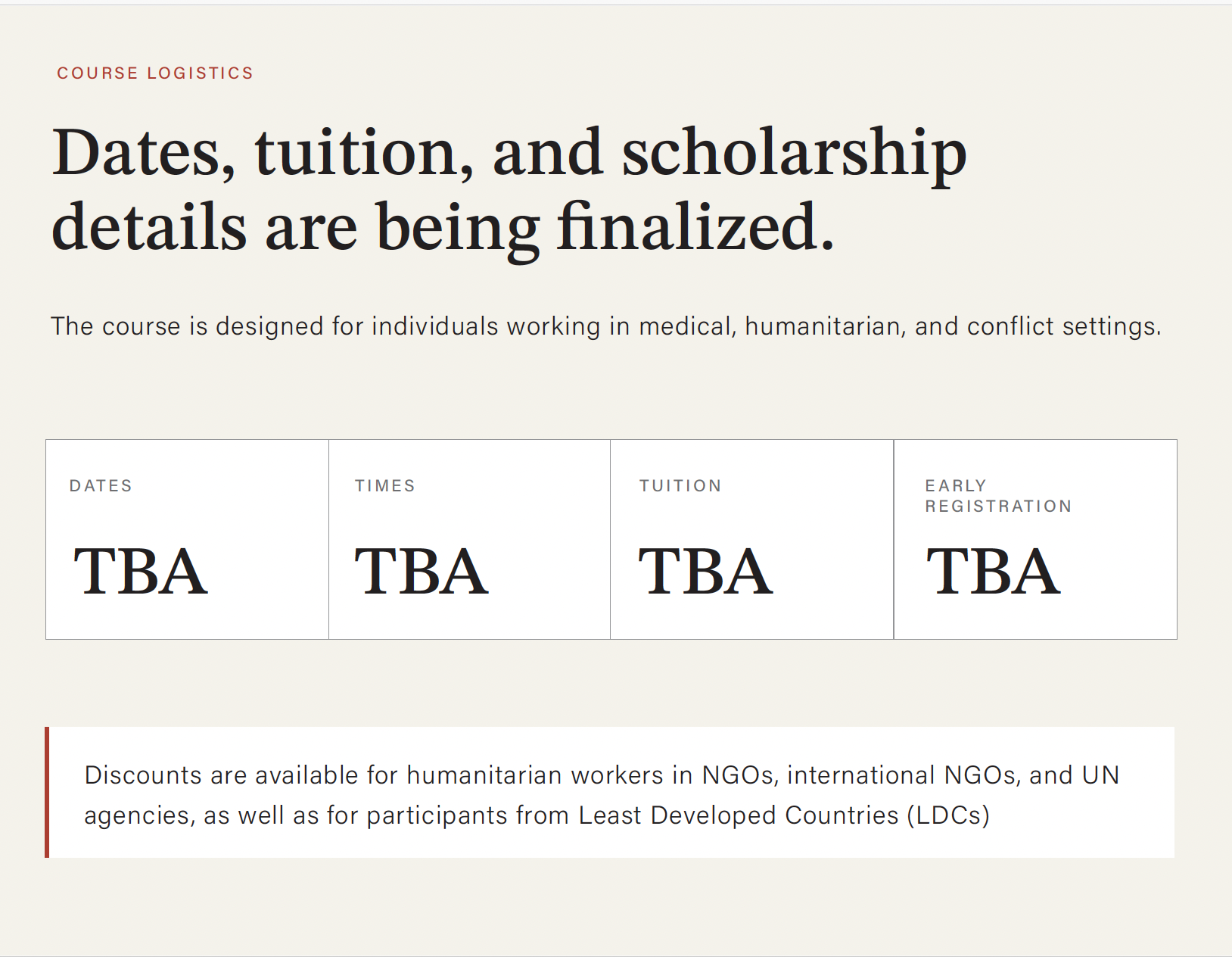Click the DATES card
This screenshot has height=957, width=1232.
point(187,539)
